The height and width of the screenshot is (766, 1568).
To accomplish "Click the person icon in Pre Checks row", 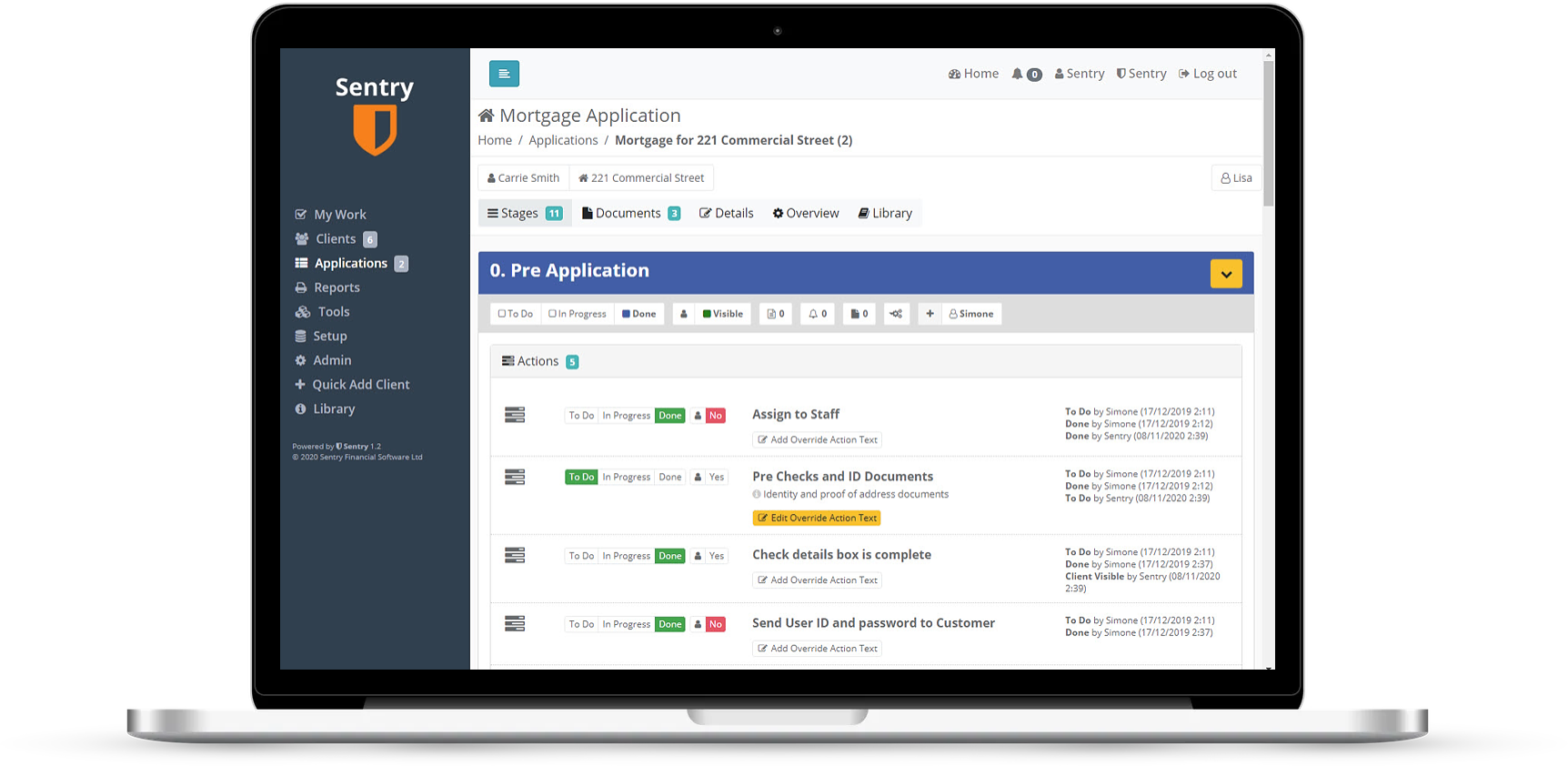I will (698, 477).
